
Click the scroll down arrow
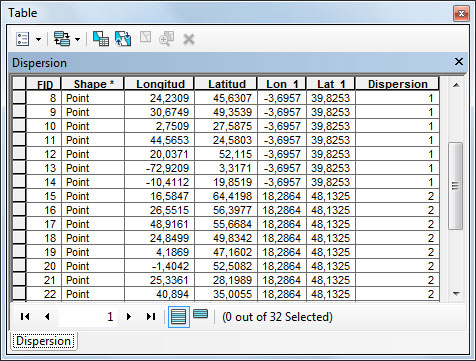coord(456,293)
